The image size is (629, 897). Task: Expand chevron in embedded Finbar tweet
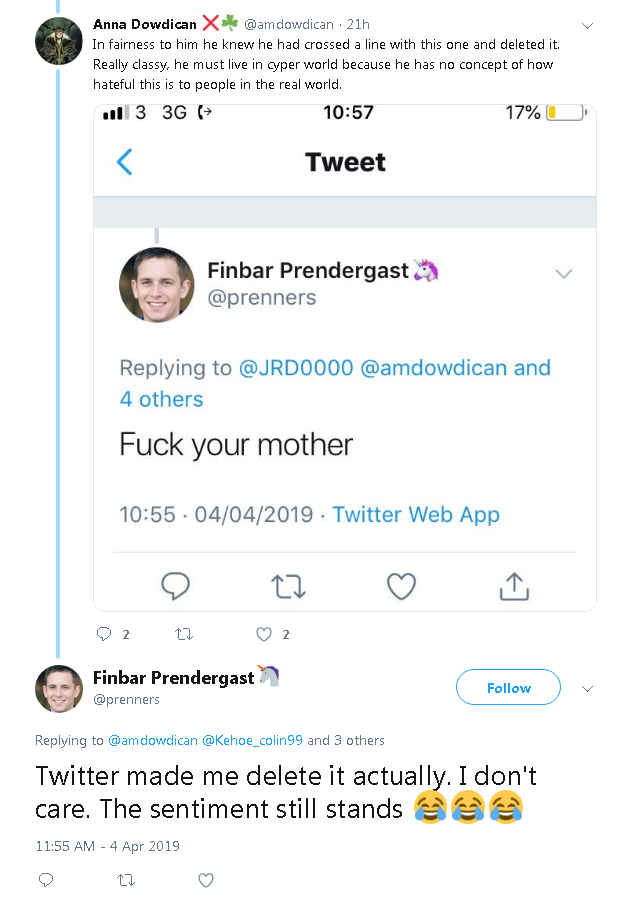coord(564,274)
